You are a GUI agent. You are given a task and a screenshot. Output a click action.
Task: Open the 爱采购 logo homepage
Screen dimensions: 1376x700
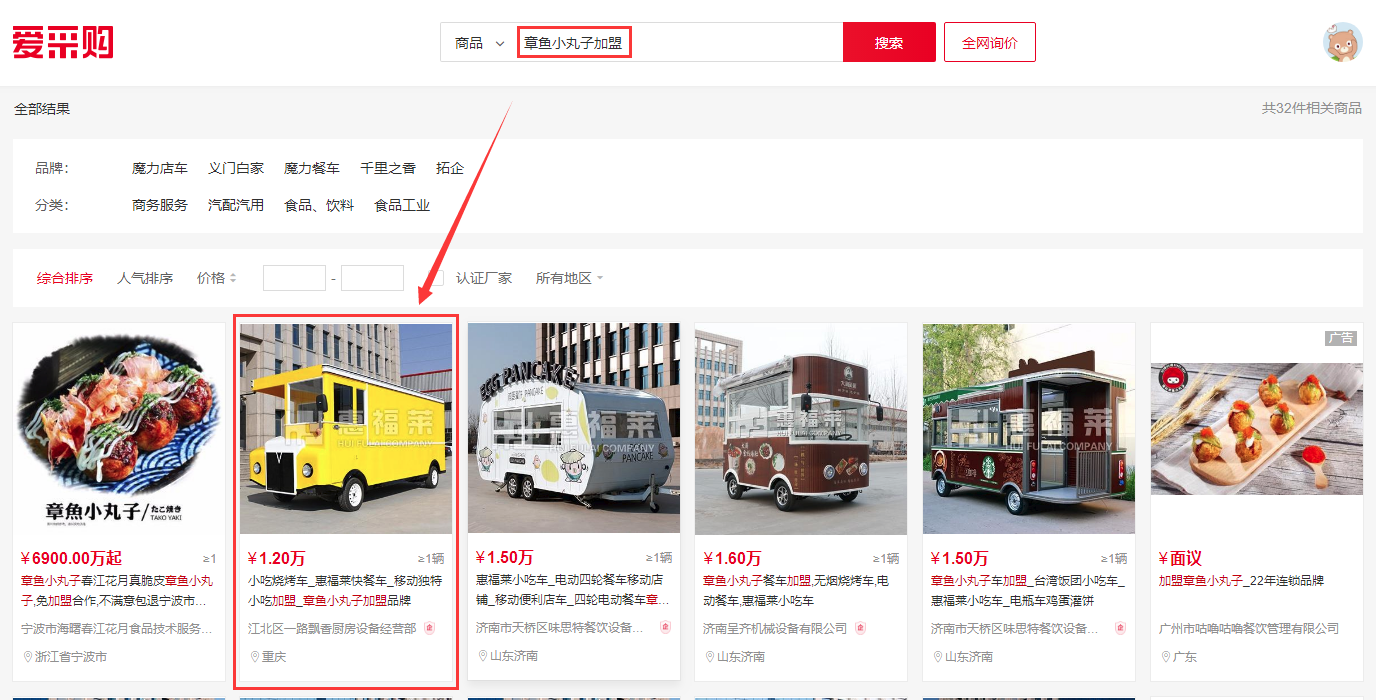click(x=63, y=43)
